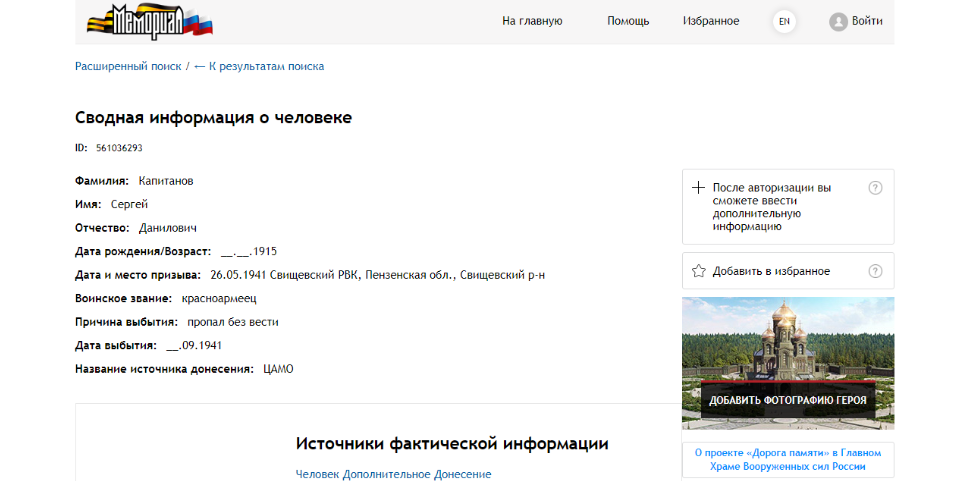Click the patronymic value Данилович
This screenshot has width=956, height=481.
[168, 228]
